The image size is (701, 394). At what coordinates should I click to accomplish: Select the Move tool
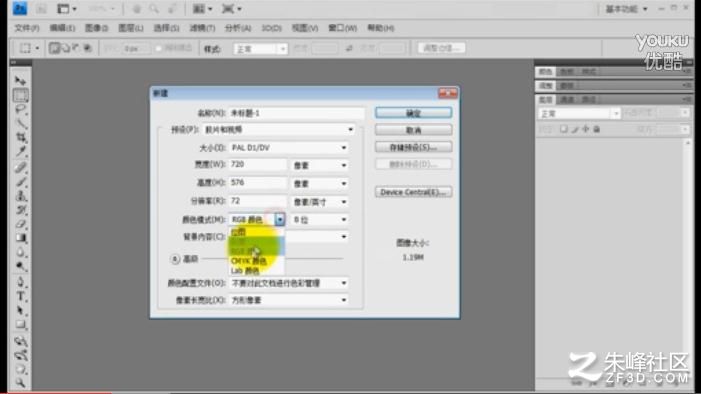tap(21, 81)
